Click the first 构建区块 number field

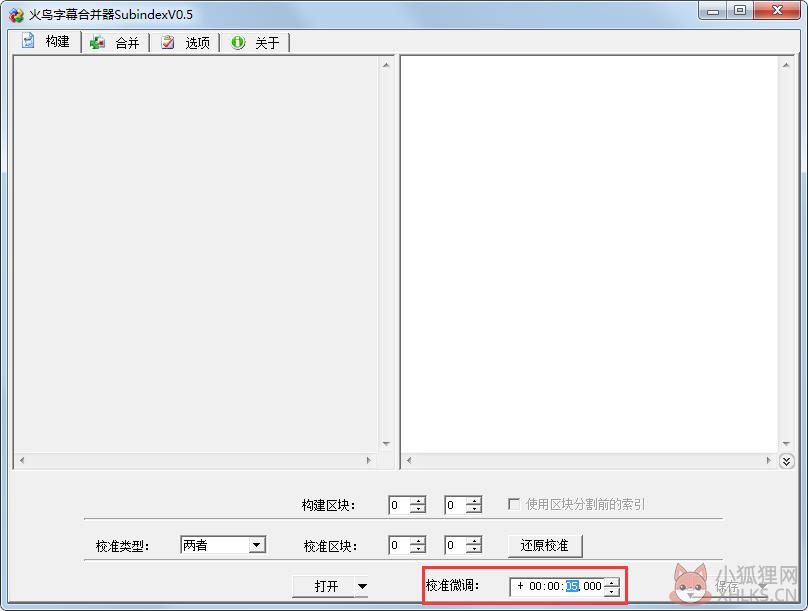pyautogui.click(x=400, y=505)
